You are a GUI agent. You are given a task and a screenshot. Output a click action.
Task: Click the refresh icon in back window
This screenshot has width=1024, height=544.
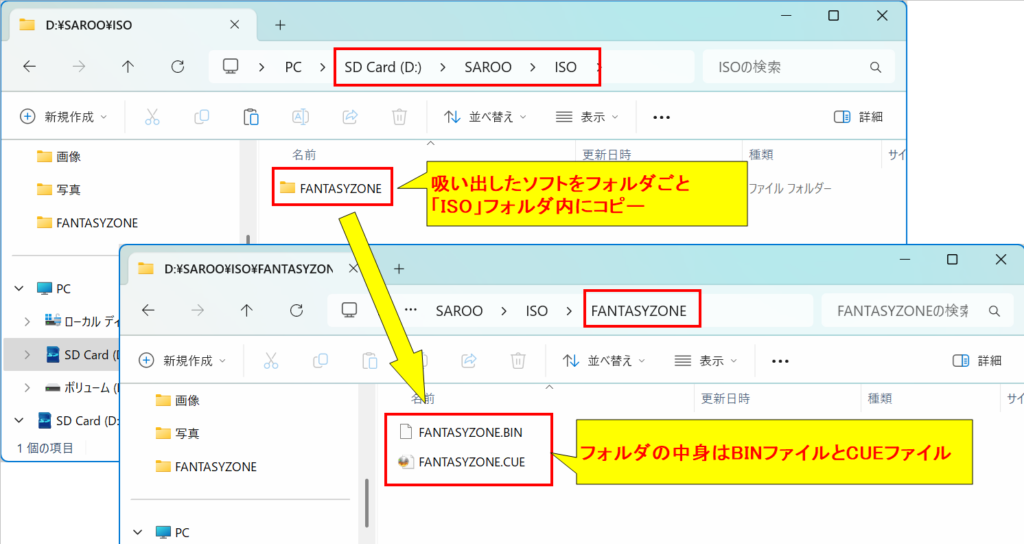click(178, 67)
